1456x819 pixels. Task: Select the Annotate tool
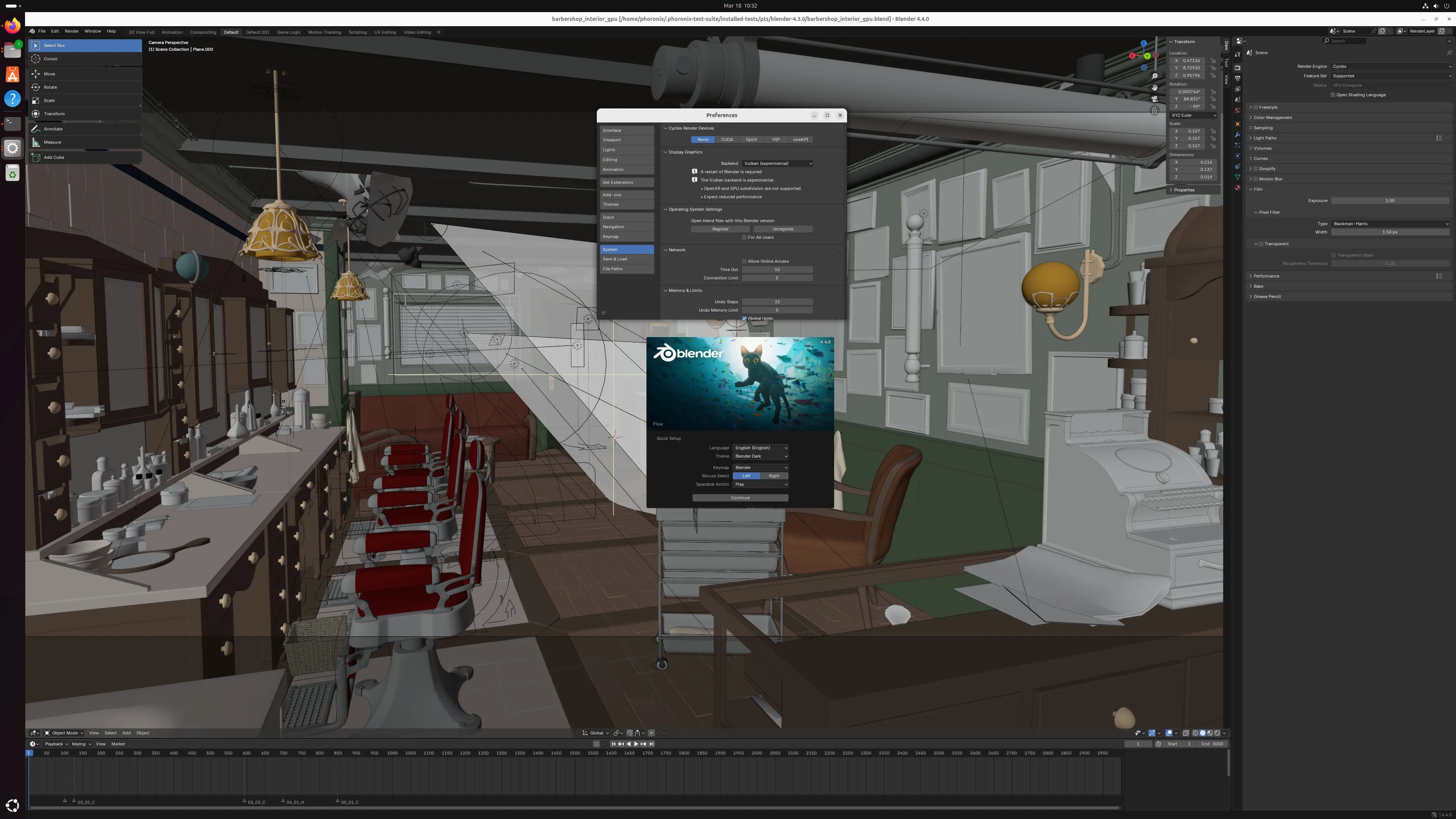[x=53, y=129]
